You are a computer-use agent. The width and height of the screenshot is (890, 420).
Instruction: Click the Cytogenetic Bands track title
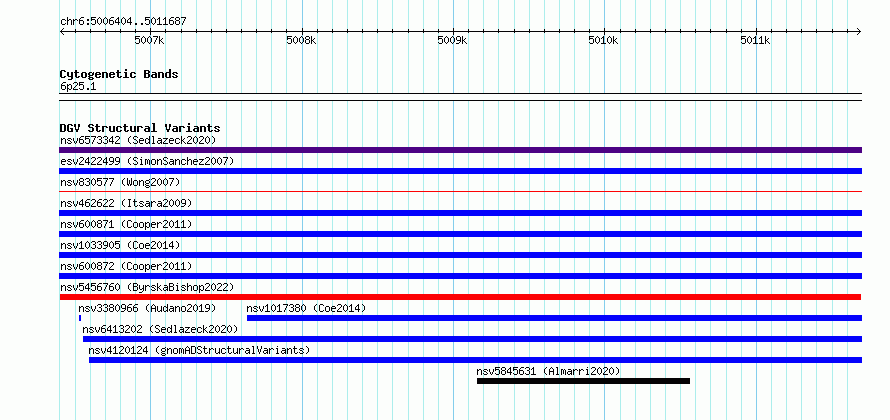click(x=119, y=74)
